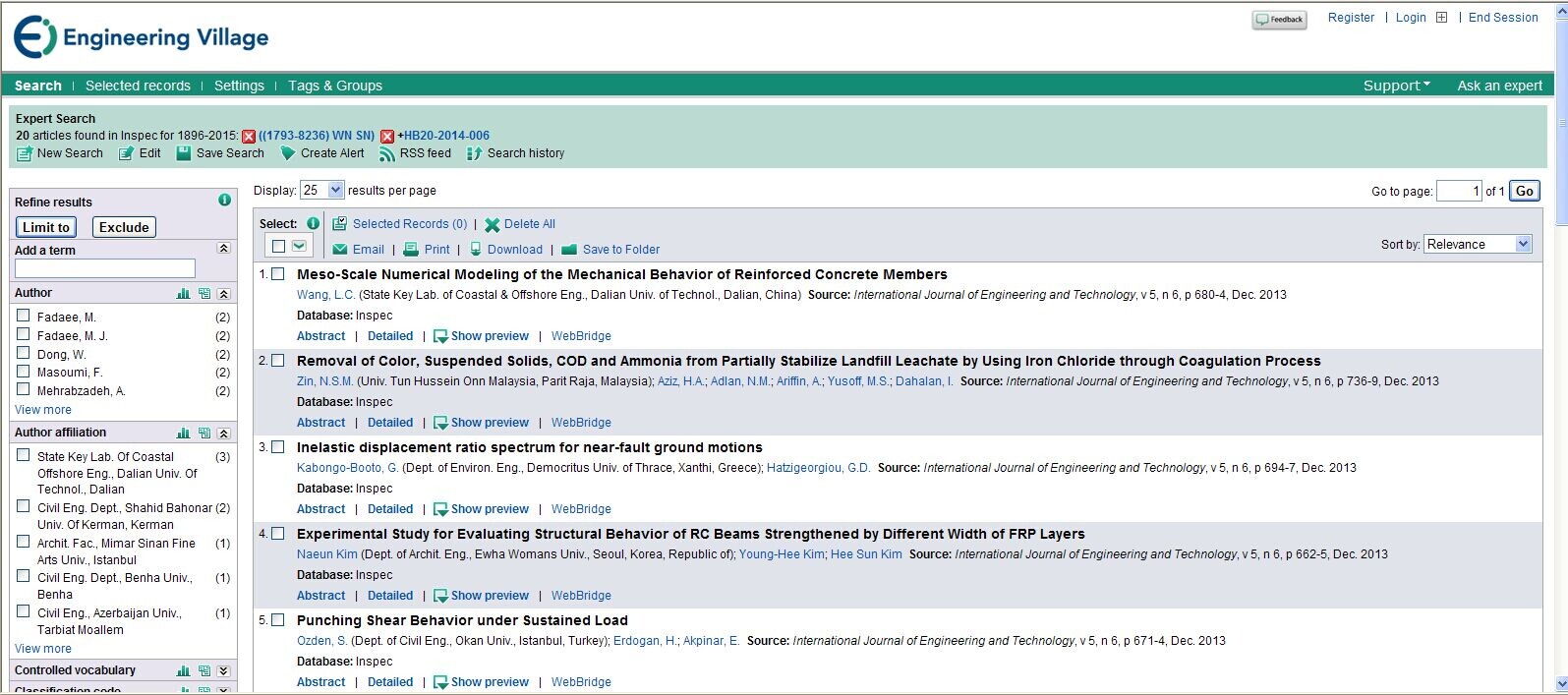Viewport: 1568px width, 695px height.
Task: Click the Register link
Action: [1351, 18]
